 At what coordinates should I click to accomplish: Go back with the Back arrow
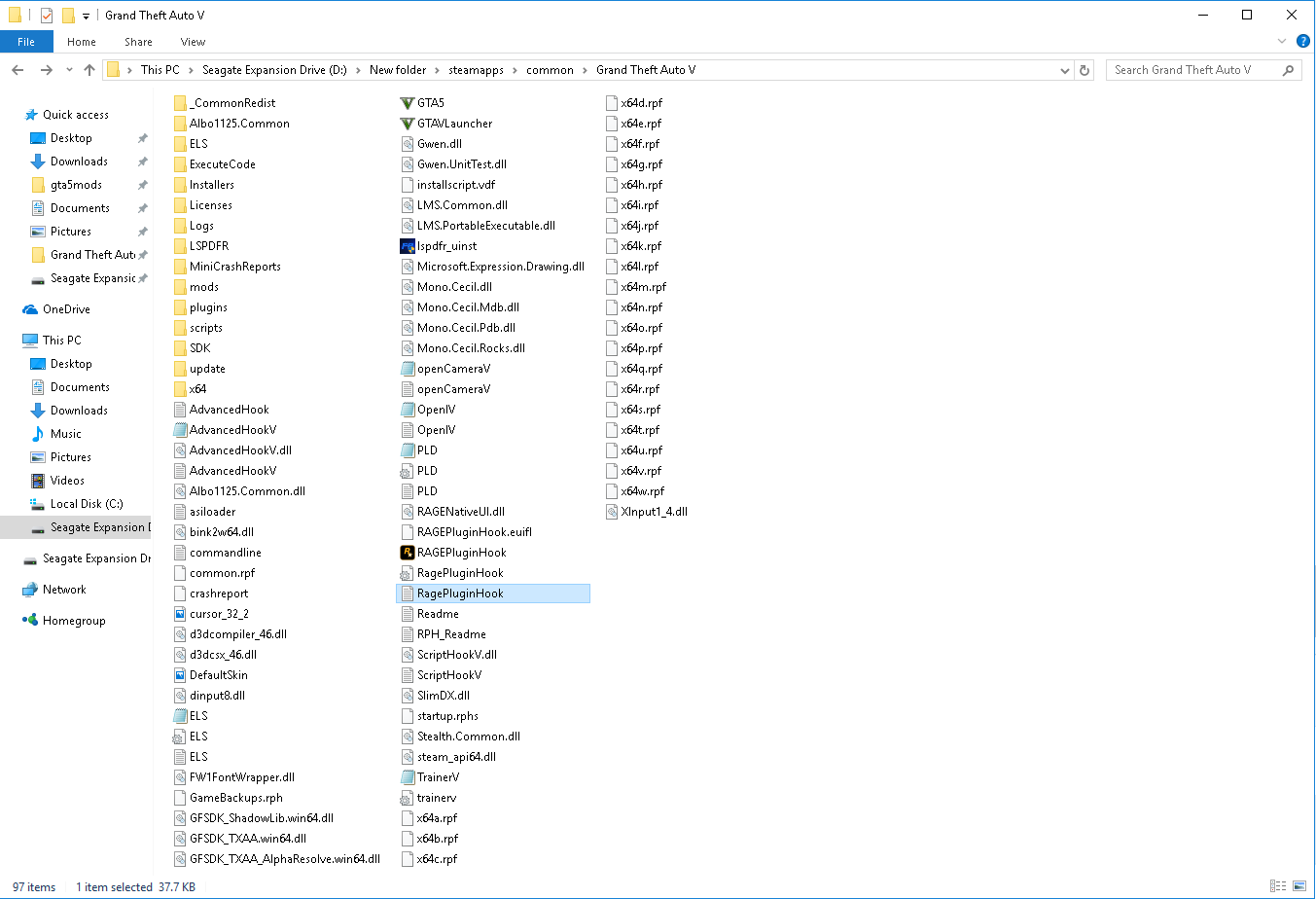pos(18,70)
